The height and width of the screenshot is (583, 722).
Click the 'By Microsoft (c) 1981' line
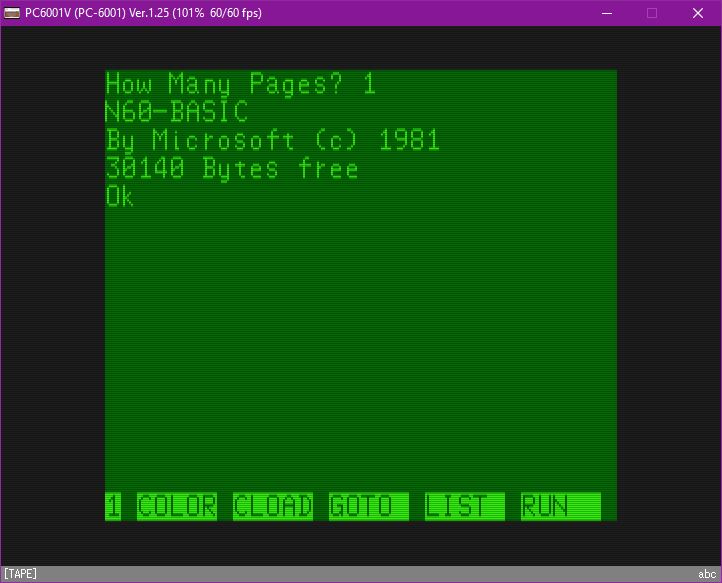(273, 140)
